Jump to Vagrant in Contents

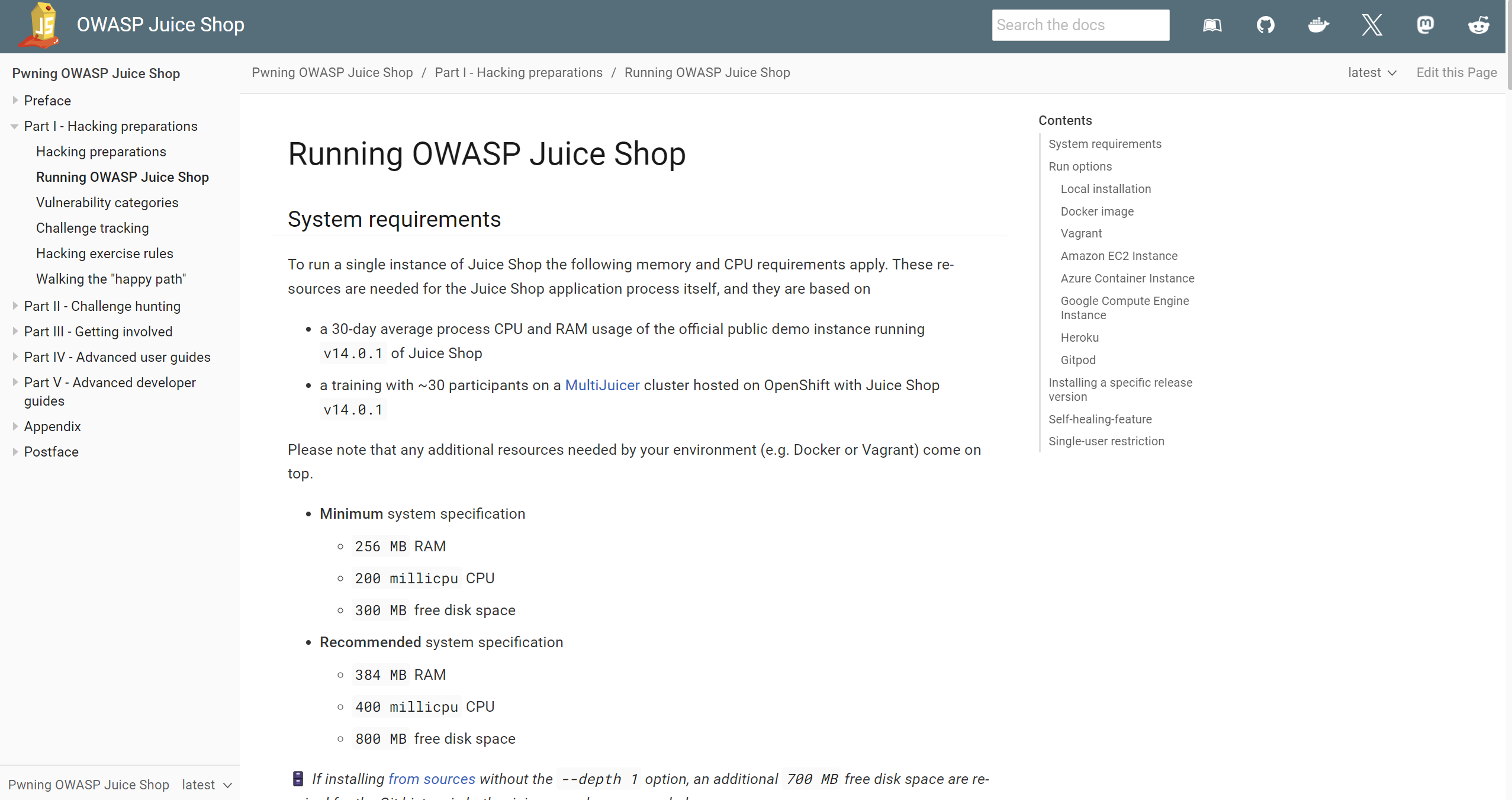[1081, 233]
